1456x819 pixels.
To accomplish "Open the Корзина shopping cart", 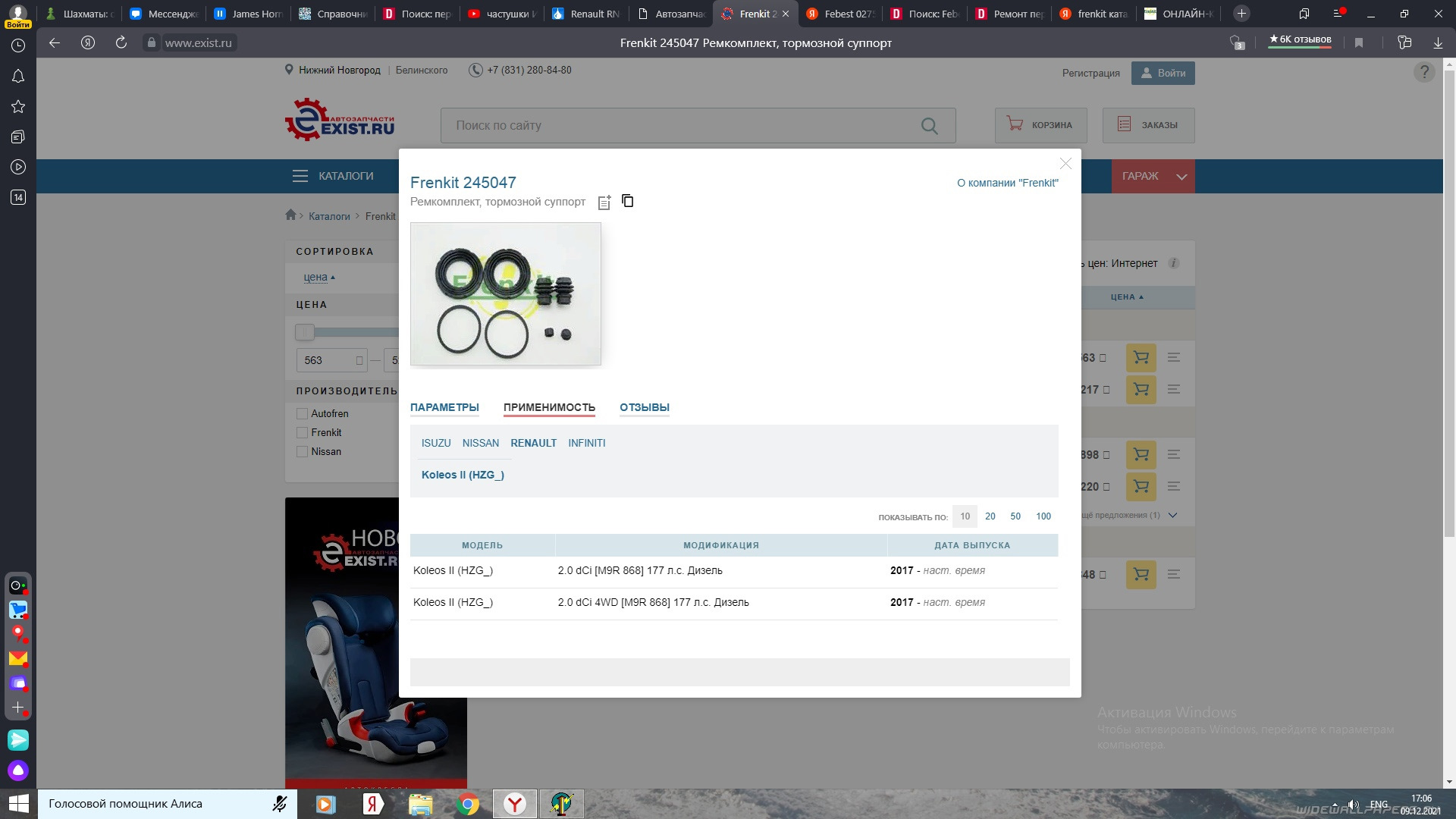I will [x=1040, y=125].
